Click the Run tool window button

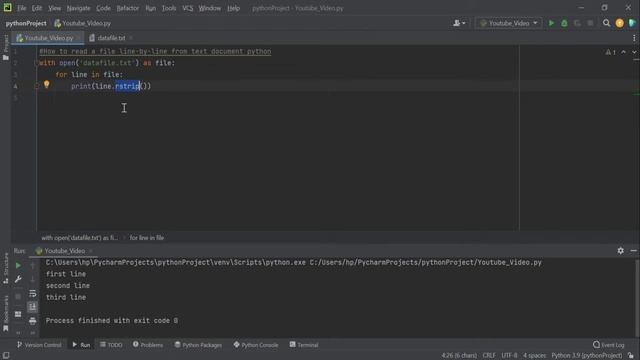pyautogui.click(x=81, y=345)
